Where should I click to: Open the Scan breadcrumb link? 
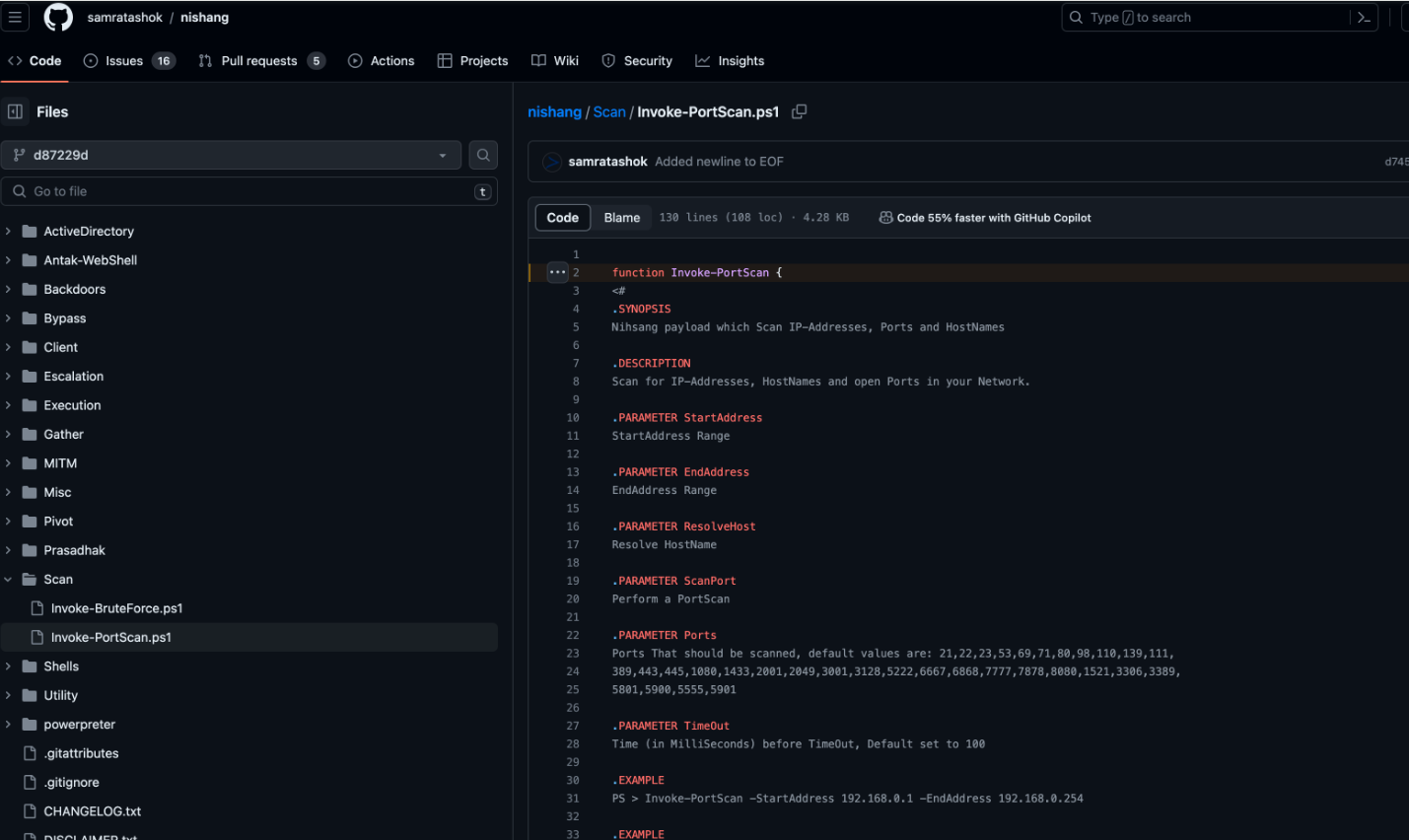click(609, 112)
